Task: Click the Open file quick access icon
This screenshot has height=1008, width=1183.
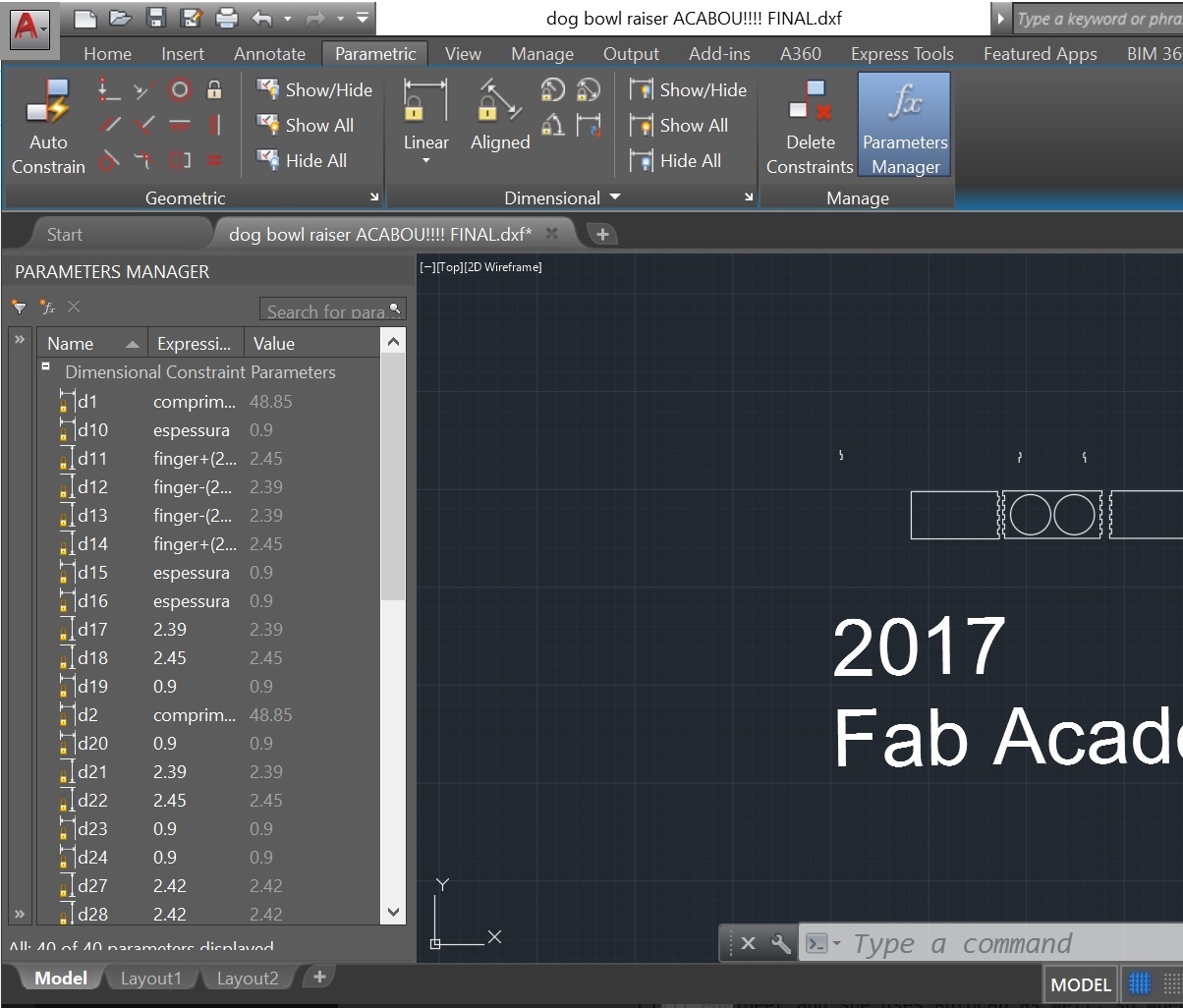Action: (120, 18)
